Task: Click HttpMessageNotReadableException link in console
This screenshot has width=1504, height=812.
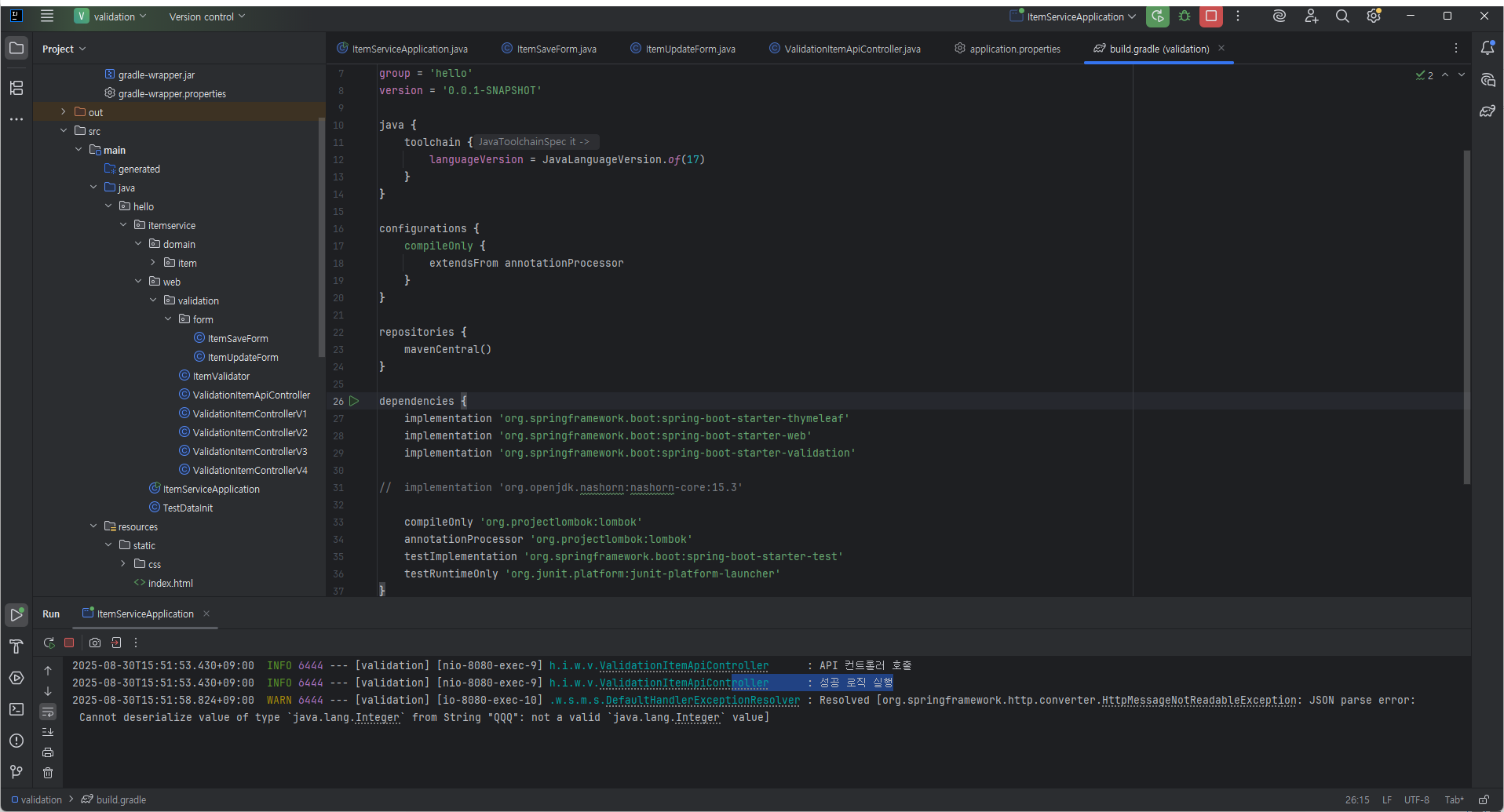Action: (1199, 700)
